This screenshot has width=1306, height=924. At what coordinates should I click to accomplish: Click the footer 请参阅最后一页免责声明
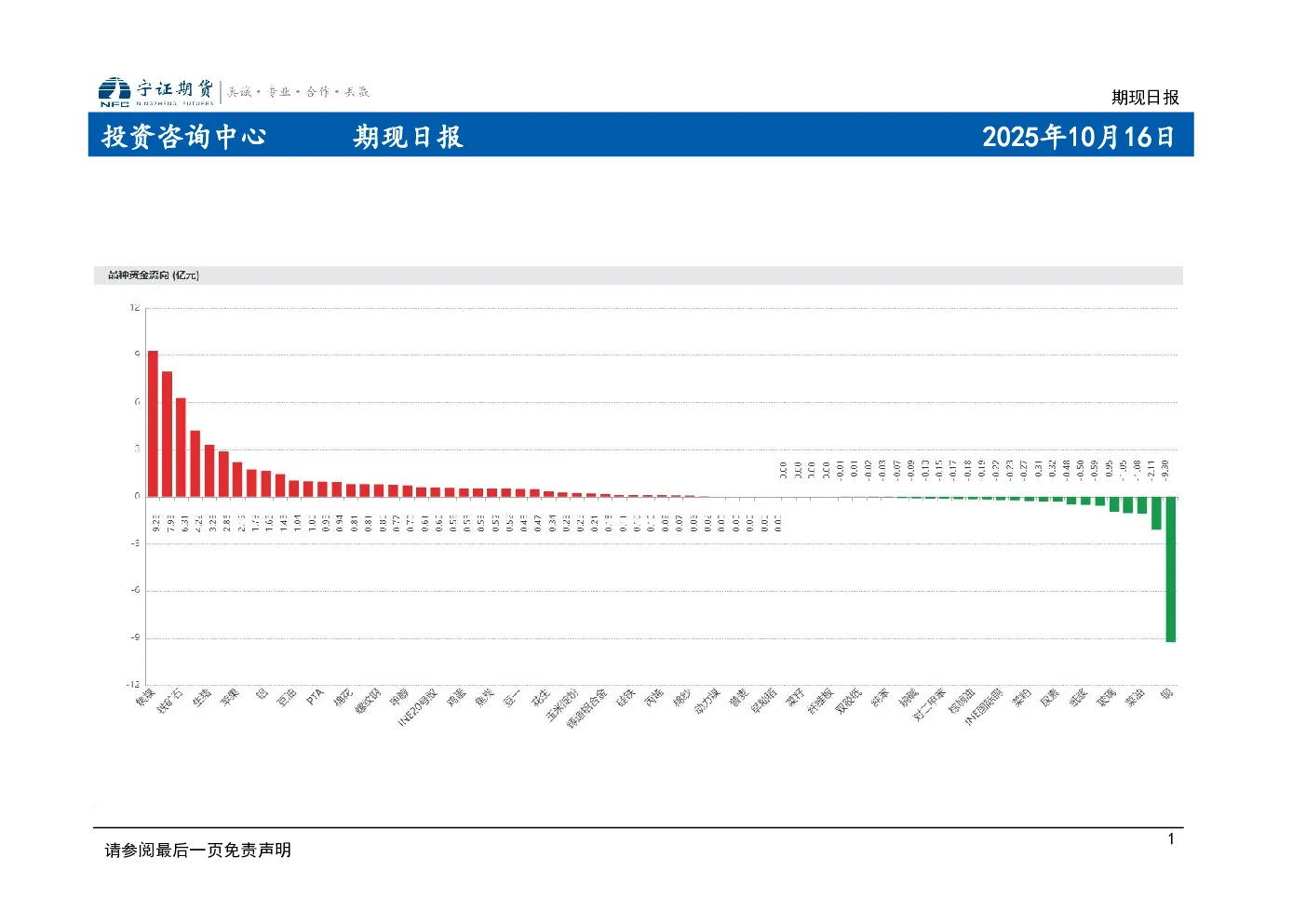click(x=198, y=850)
